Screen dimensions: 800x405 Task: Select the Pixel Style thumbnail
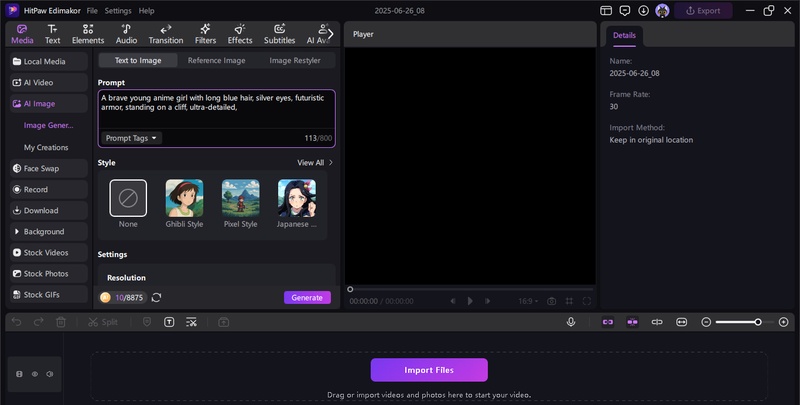pyautogui.click(x=240, y=198)
